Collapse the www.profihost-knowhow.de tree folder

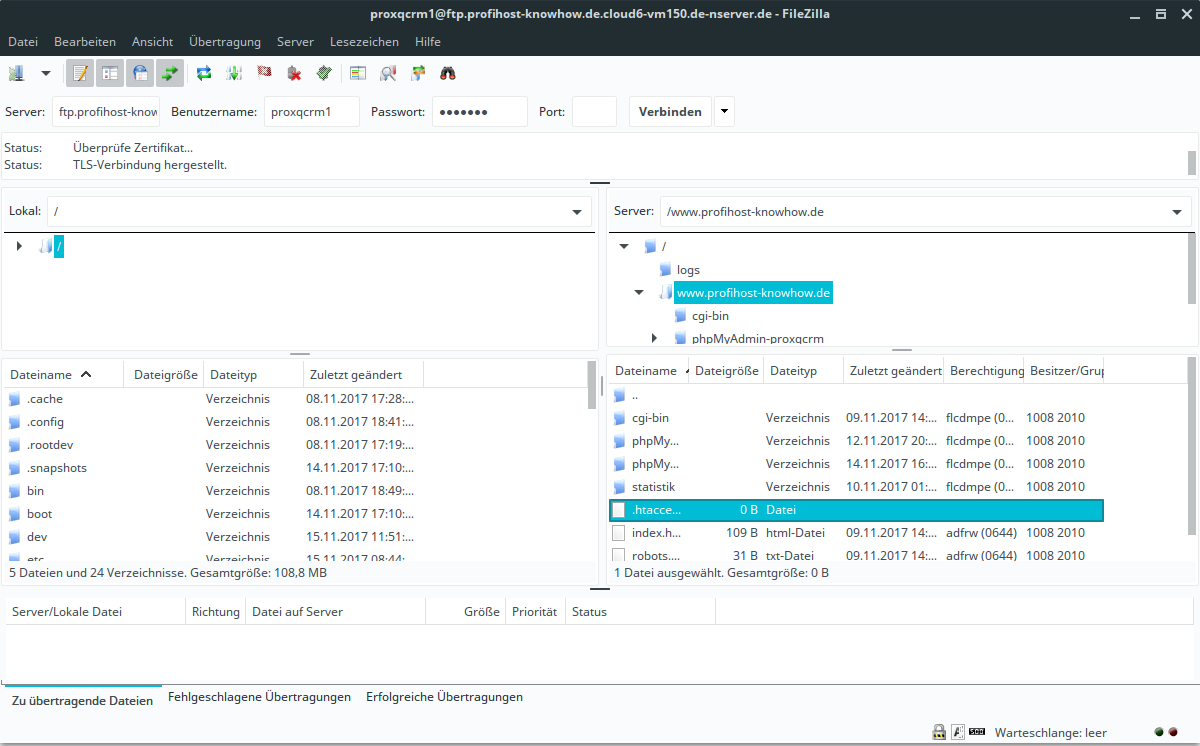639,293
